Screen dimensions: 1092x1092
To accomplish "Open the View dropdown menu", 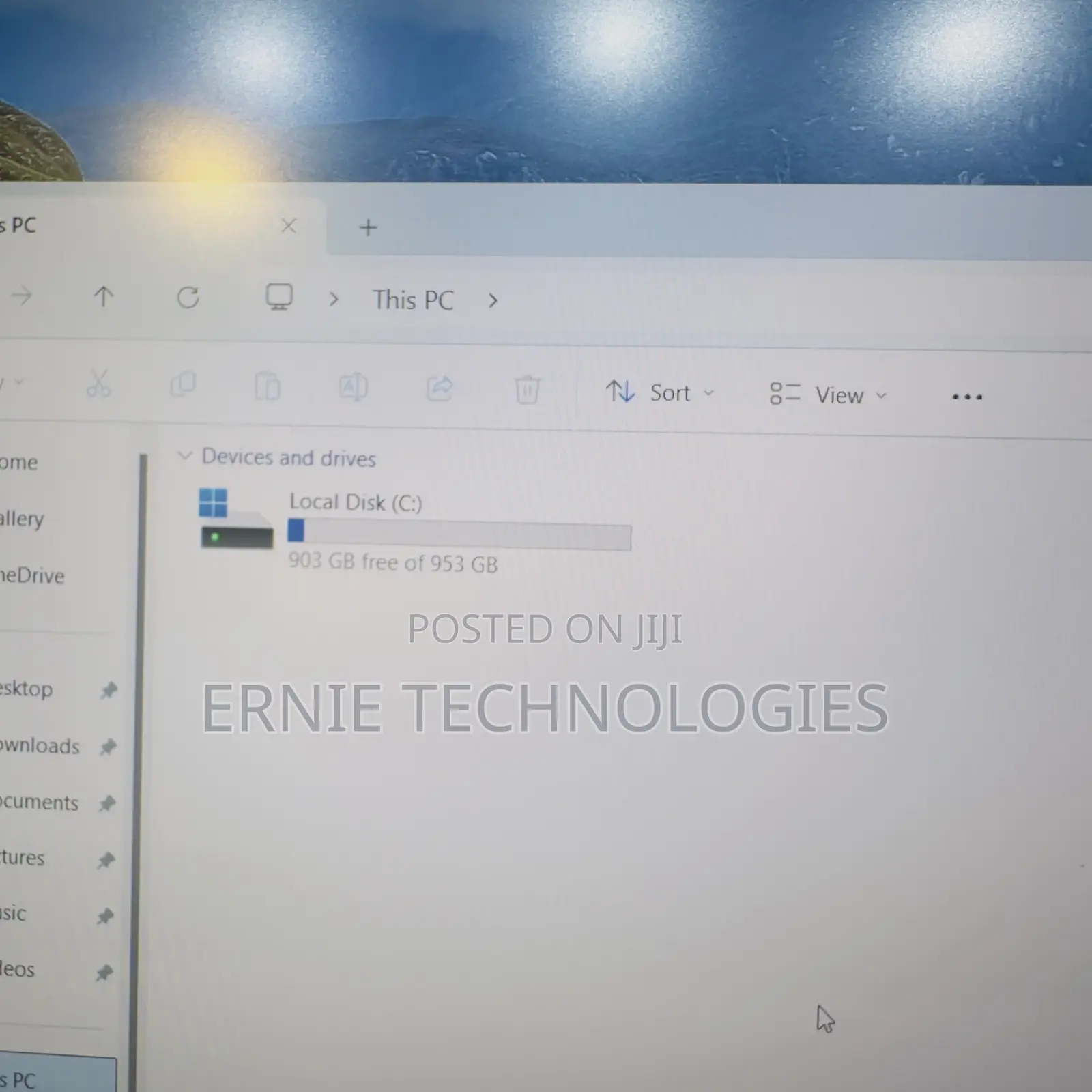I will (828, 394).
